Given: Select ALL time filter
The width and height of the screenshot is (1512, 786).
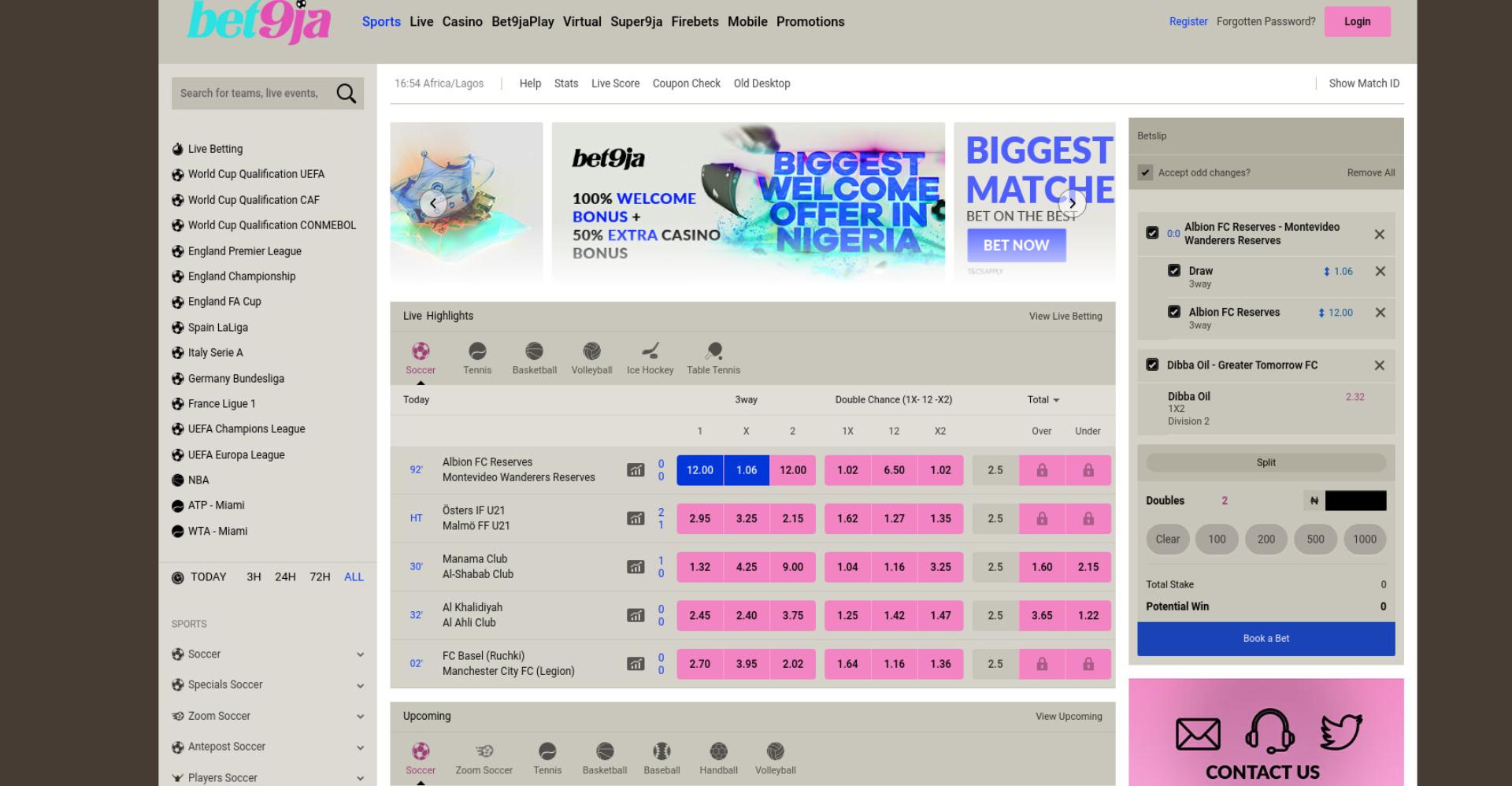Looking at the screenshot, I should pyautogui.click(x=354, y=577).
